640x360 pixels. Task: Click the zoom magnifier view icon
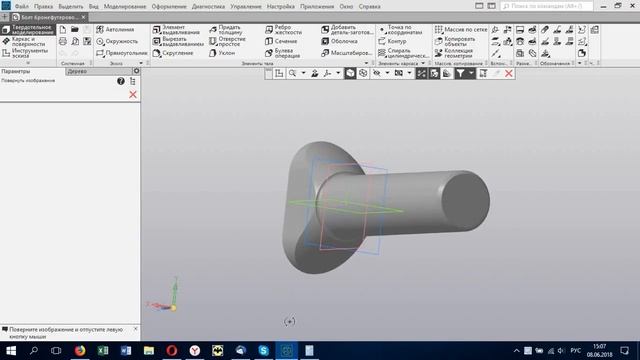pos(293,73)
